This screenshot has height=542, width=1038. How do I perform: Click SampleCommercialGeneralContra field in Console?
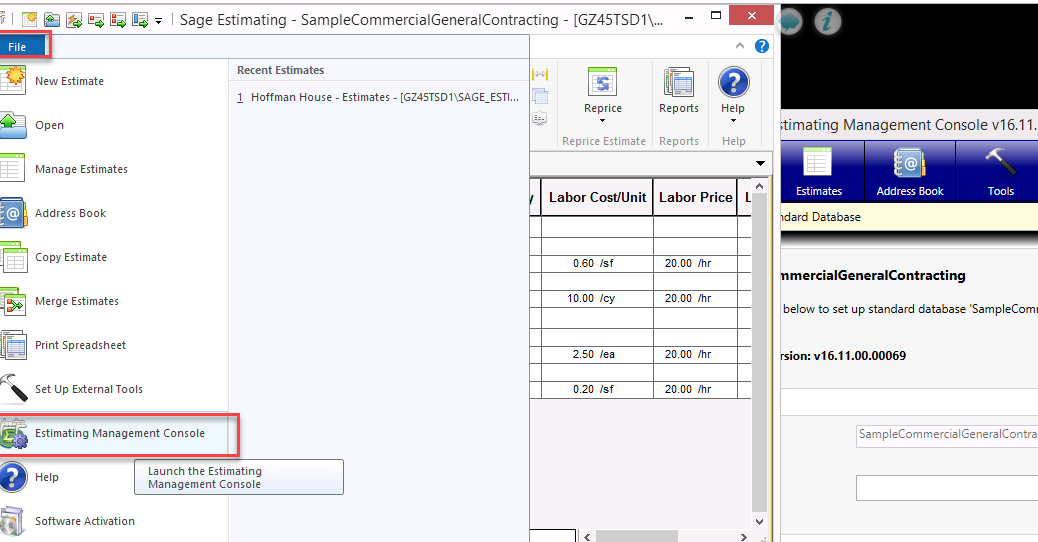pyautogui.click(x=947, y=435)
